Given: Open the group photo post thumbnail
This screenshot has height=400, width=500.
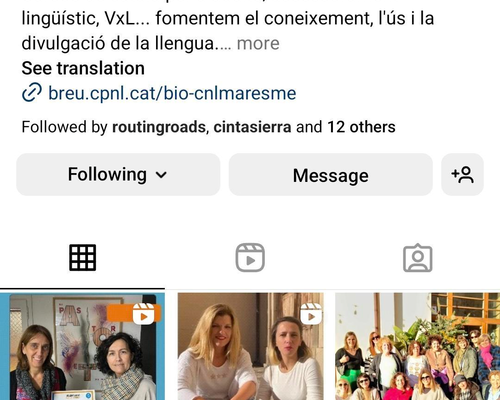Looking at the screenshot, I should click(418, 346).
